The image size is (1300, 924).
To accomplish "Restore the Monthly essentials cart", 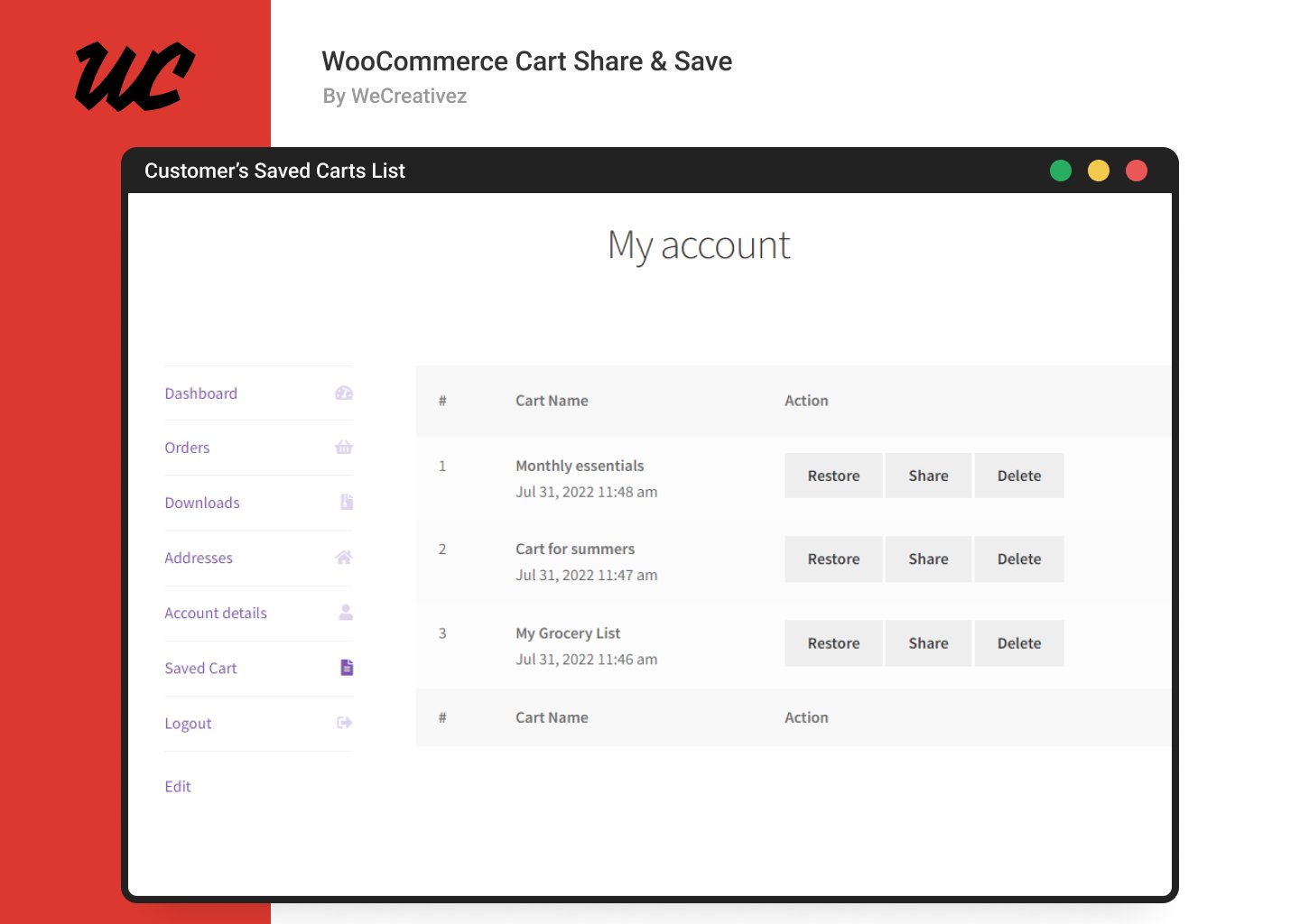I will click(833, 476).
